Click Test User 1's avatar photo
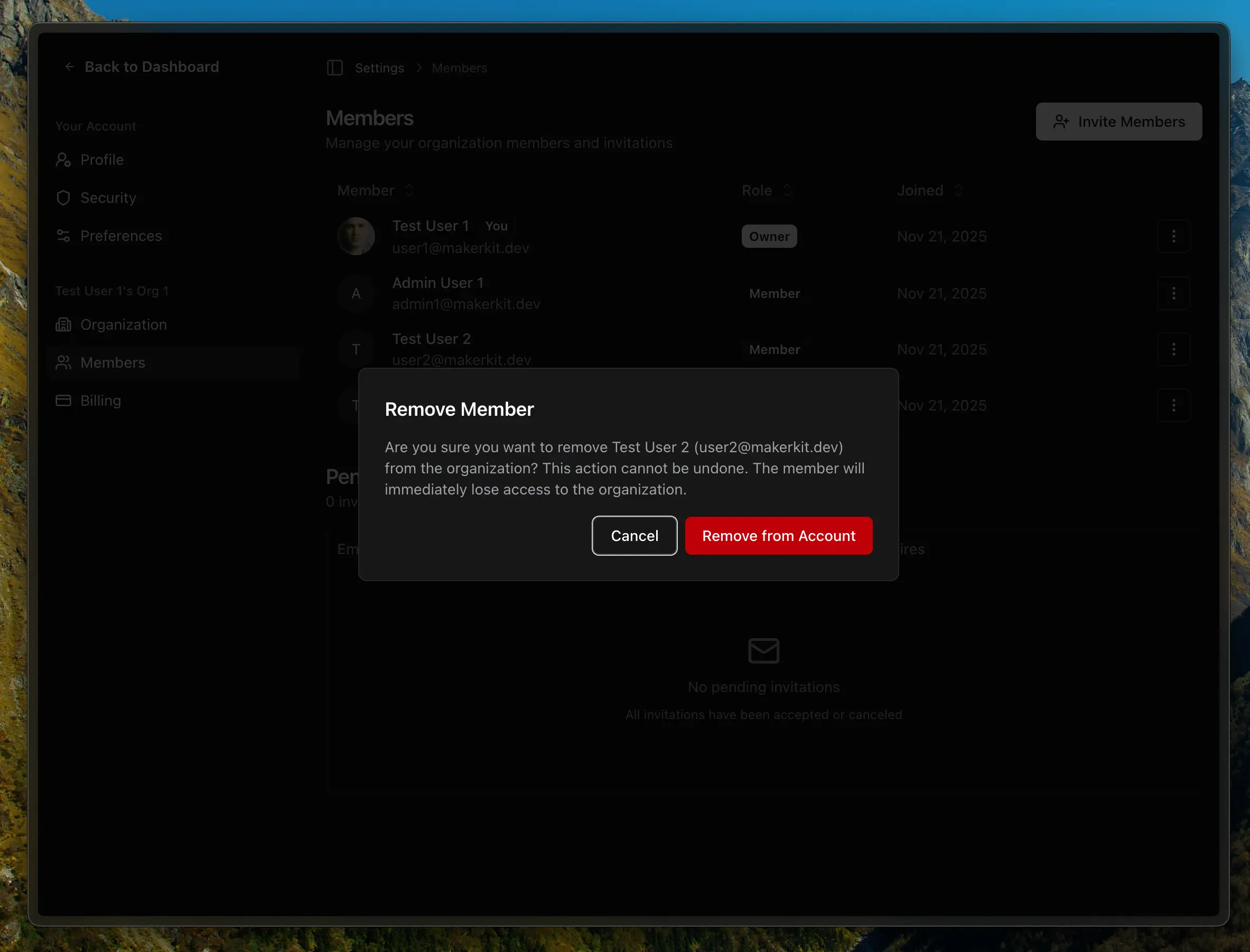1250x952 pixels. coord(356,236)
